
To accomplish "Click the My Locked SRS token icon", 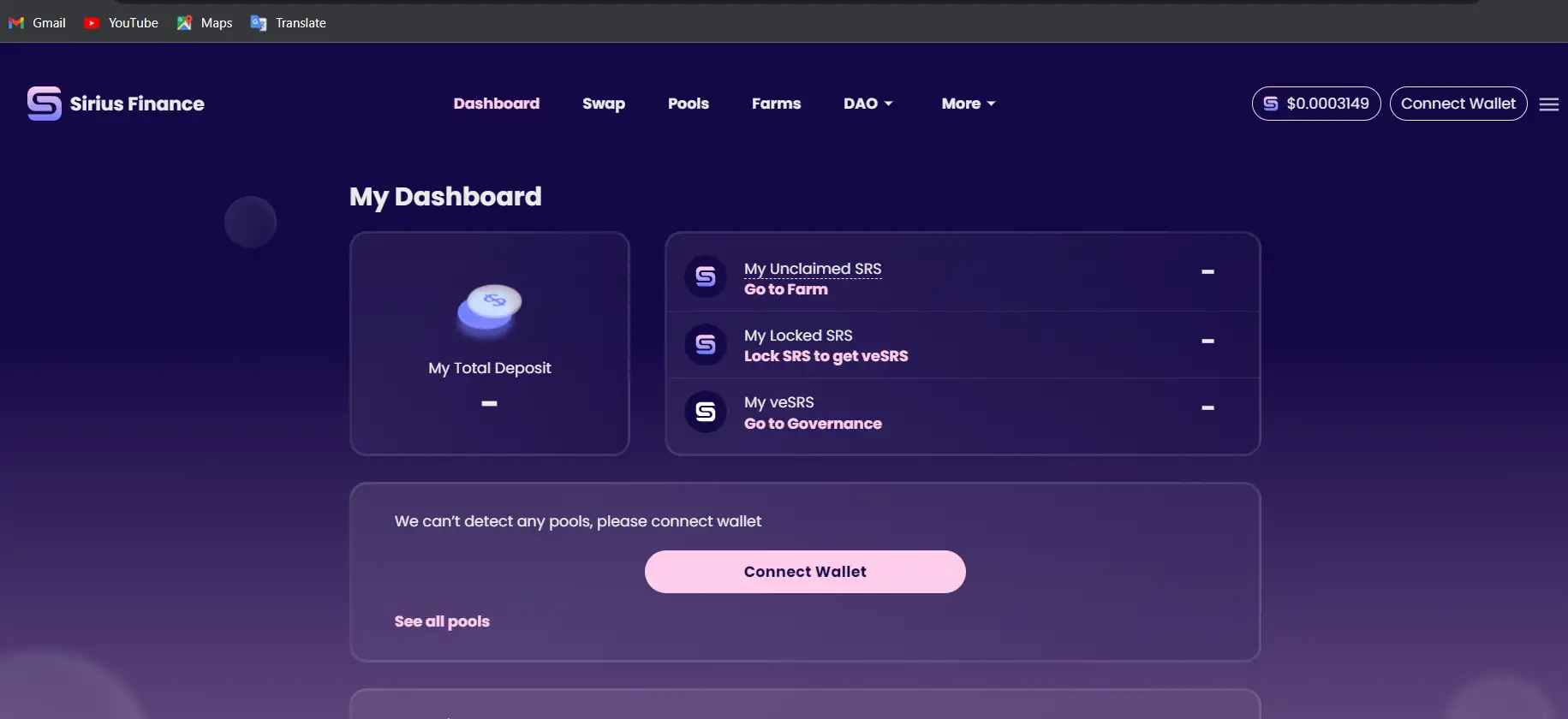I will (x=706, y=344).
